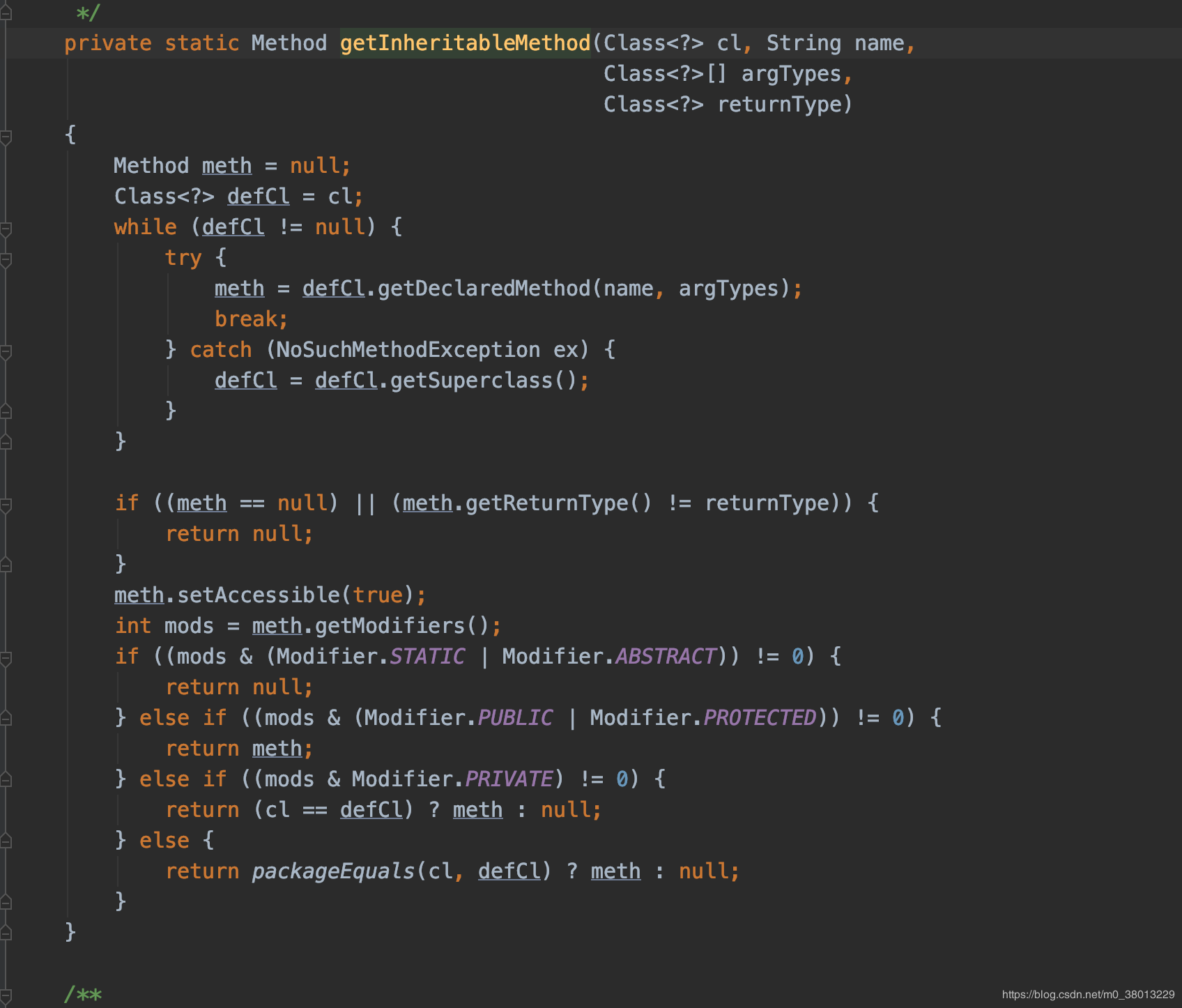Place cursor on getInheritableMethod method name

[465, 43]
